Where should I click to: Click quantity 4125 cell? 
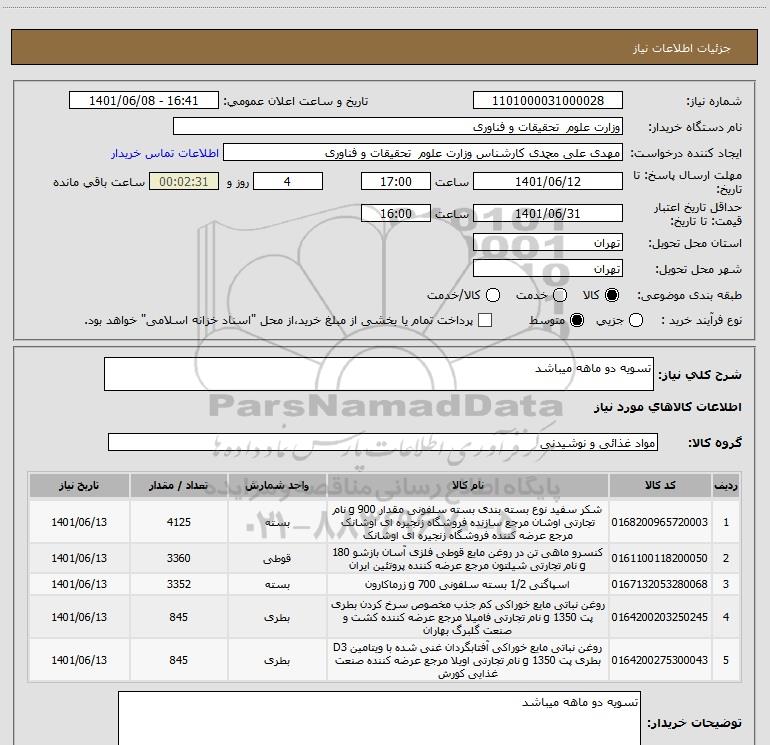pyautogui.click(x=179, y=522)
